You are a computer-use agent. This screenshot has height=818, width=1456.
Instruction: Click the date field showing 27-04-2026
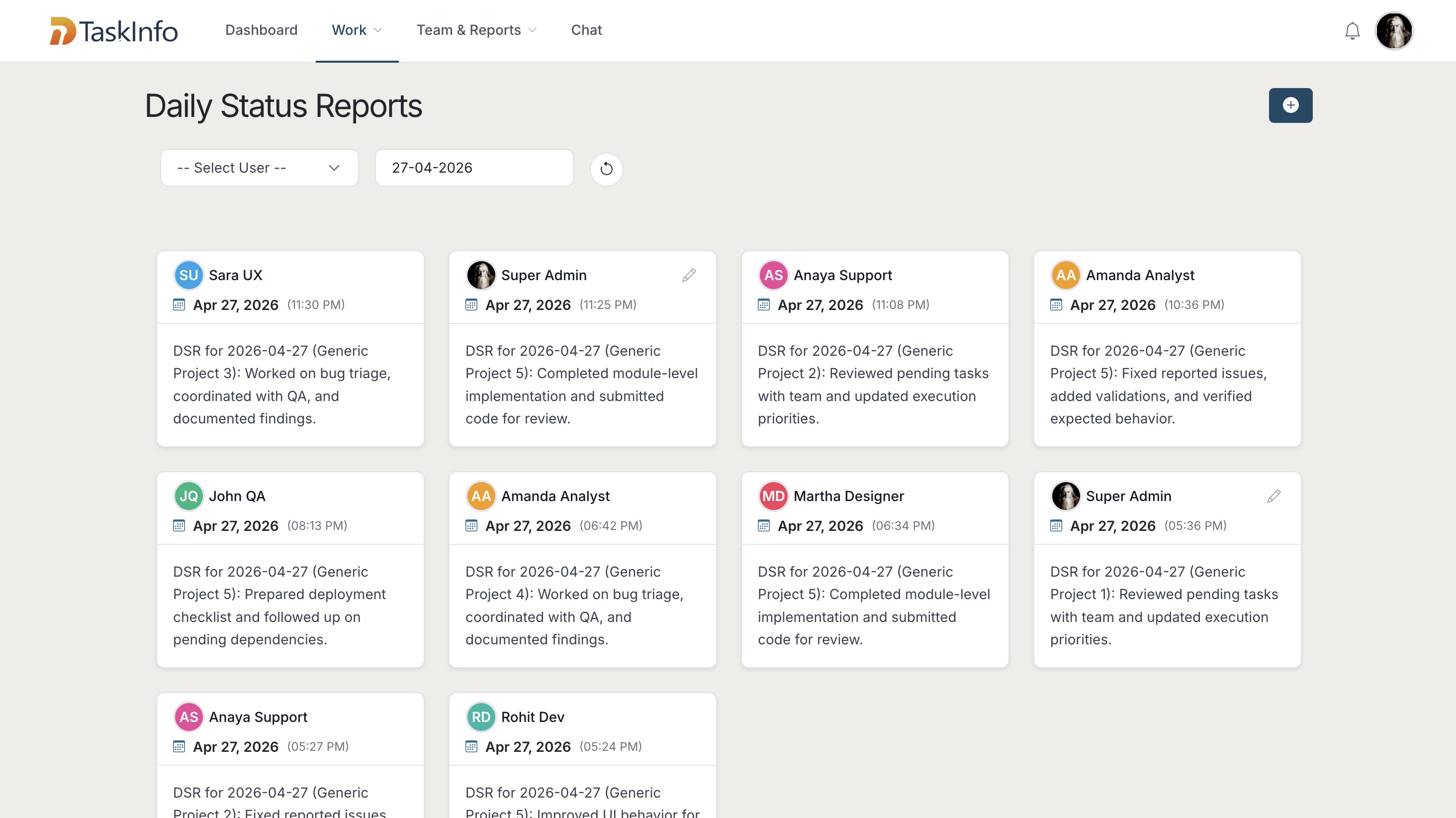click(474, 168)
